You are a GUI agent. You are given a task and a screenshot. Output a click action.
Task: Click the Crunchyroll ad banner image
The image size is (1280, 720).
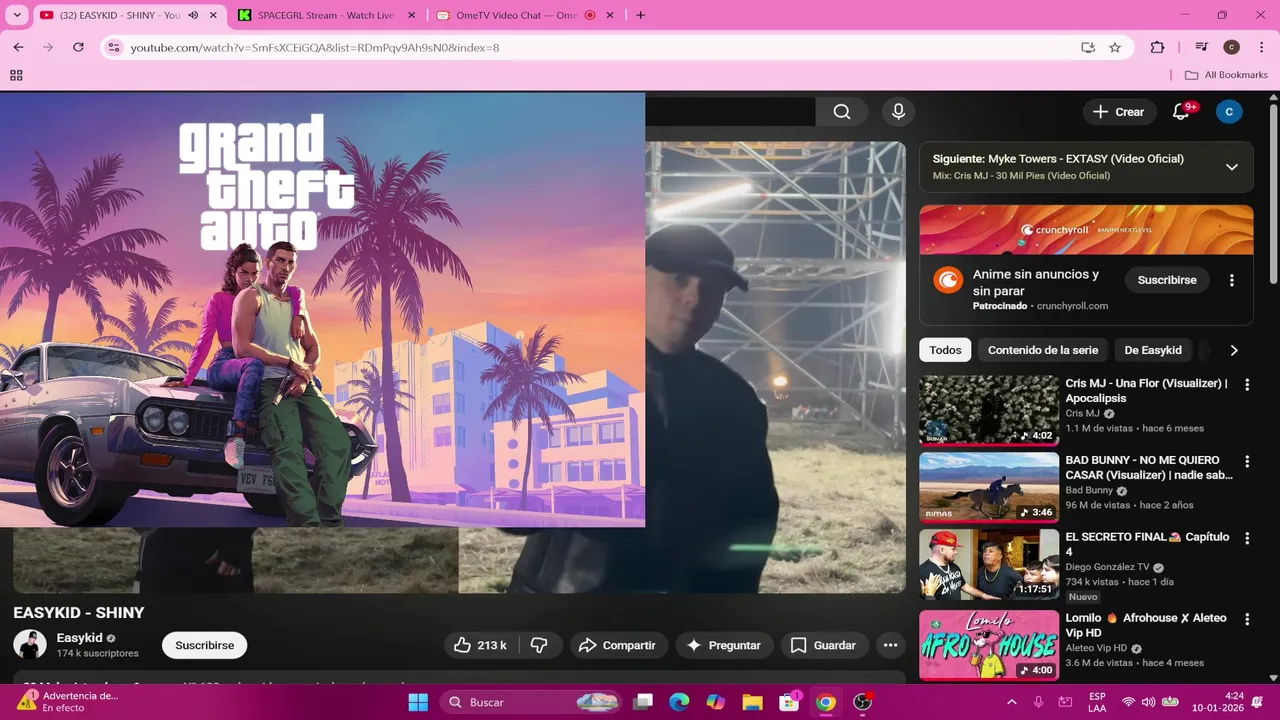coord(1086,230)
